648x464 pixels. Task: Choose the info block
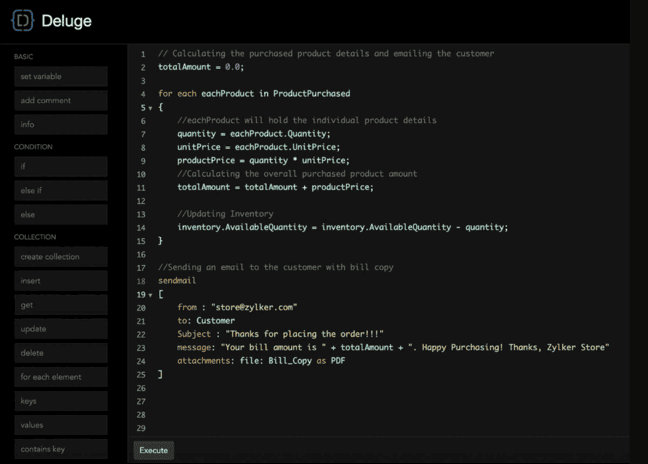pyautogui.click(x=61, y=124)
